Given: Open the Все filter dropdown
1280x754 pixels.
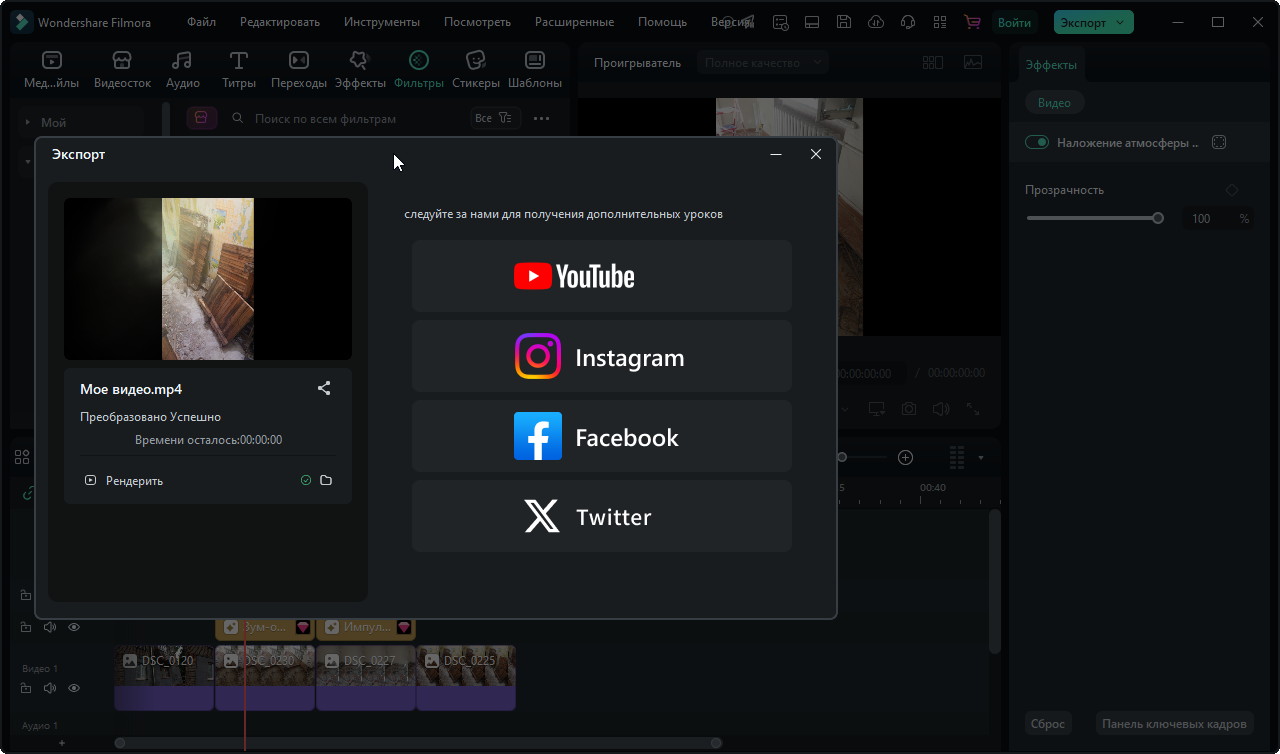Looking at the screenshot, I should [494, 118].
